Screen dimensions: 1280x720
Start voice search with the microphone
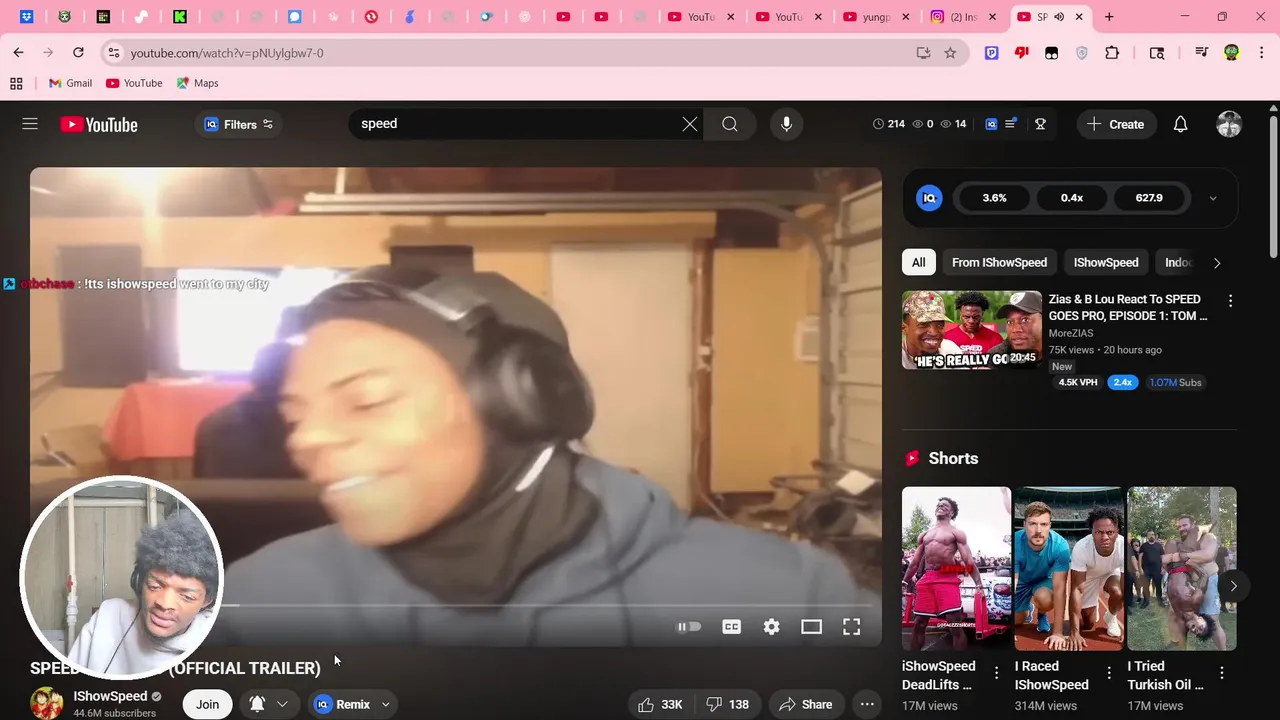[786, 124]
